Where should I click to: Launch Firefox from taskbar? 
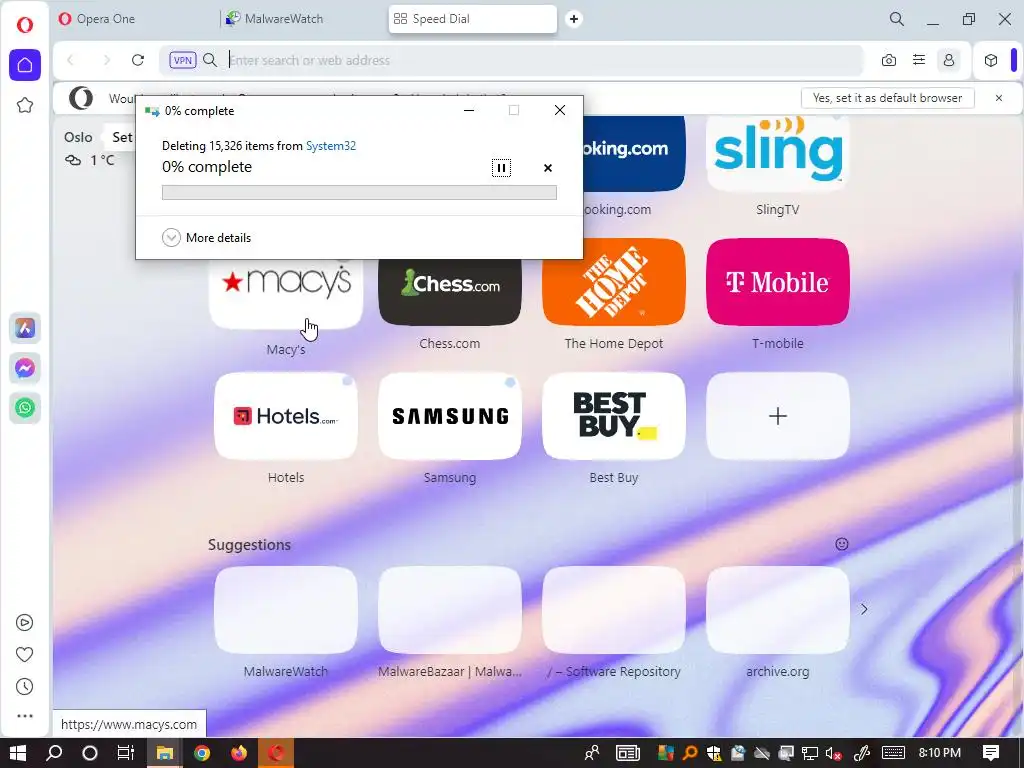(x=239, y=753)
